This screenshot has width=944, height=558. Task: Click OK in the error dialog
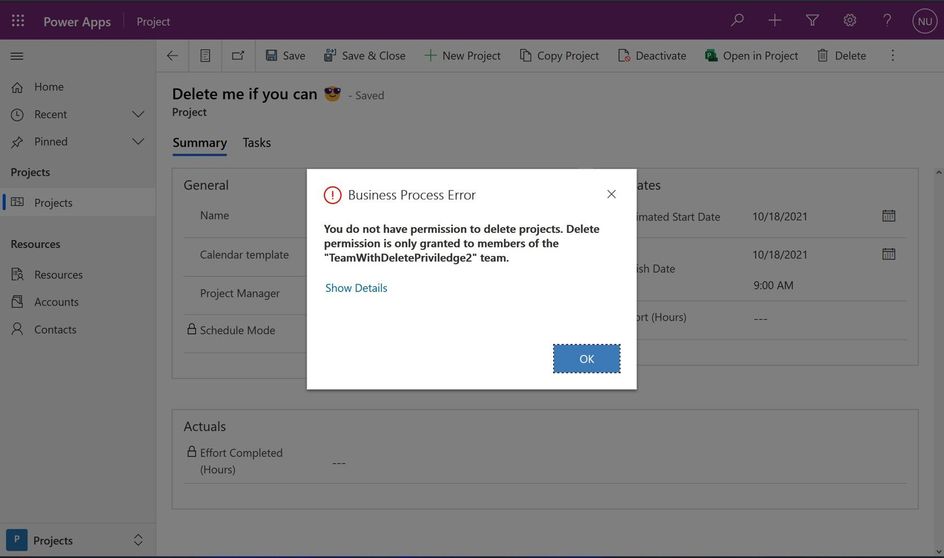click(x=586, y=359)
